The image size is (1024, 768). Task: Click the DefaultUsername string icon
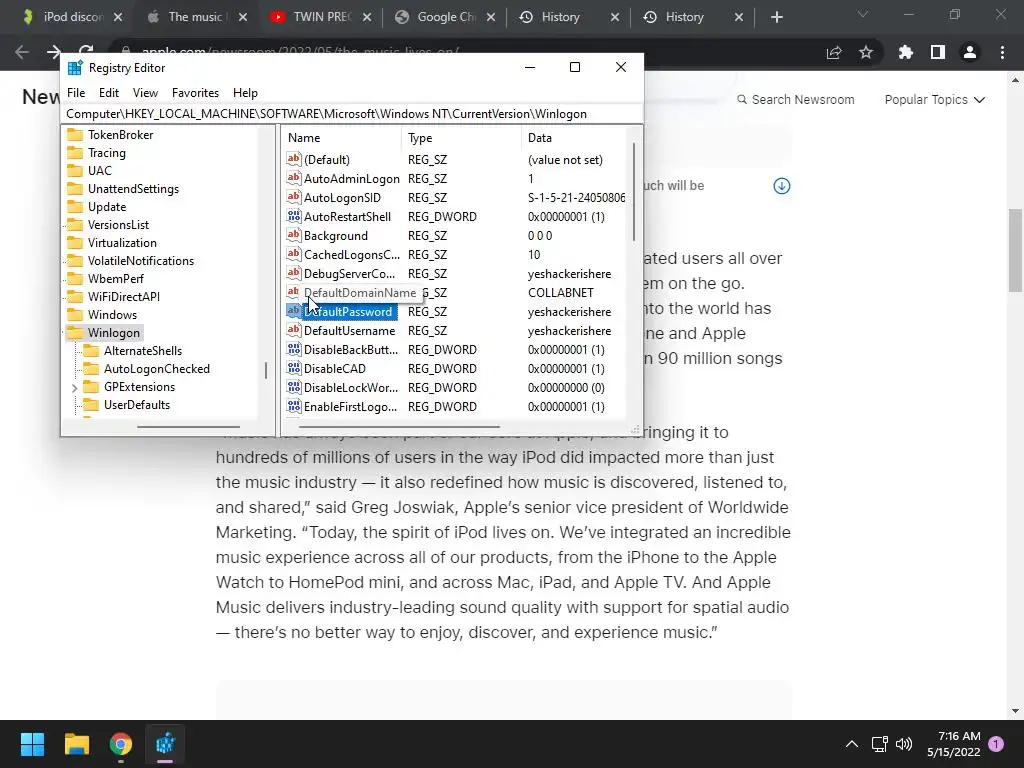(x=294, y=330)
